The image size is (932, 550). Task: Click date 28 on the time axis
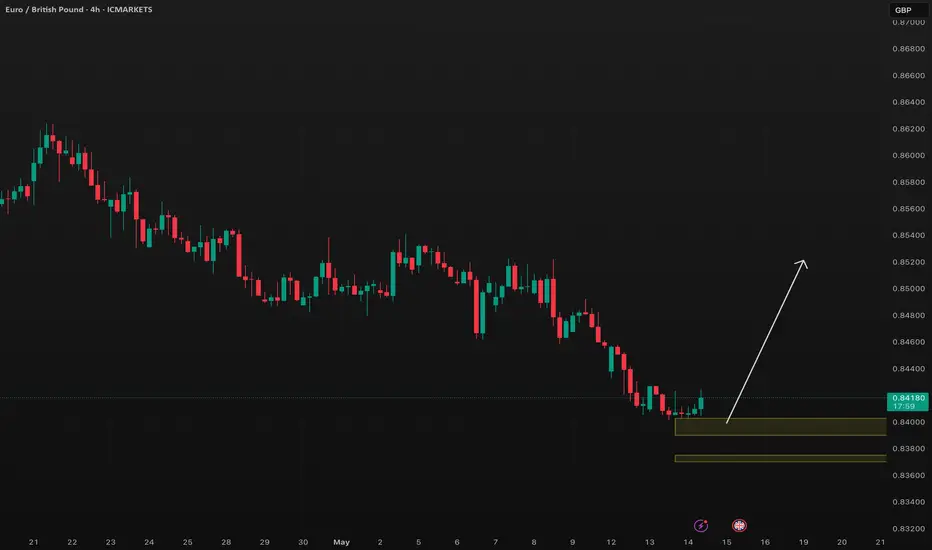[x=226, y=542]
